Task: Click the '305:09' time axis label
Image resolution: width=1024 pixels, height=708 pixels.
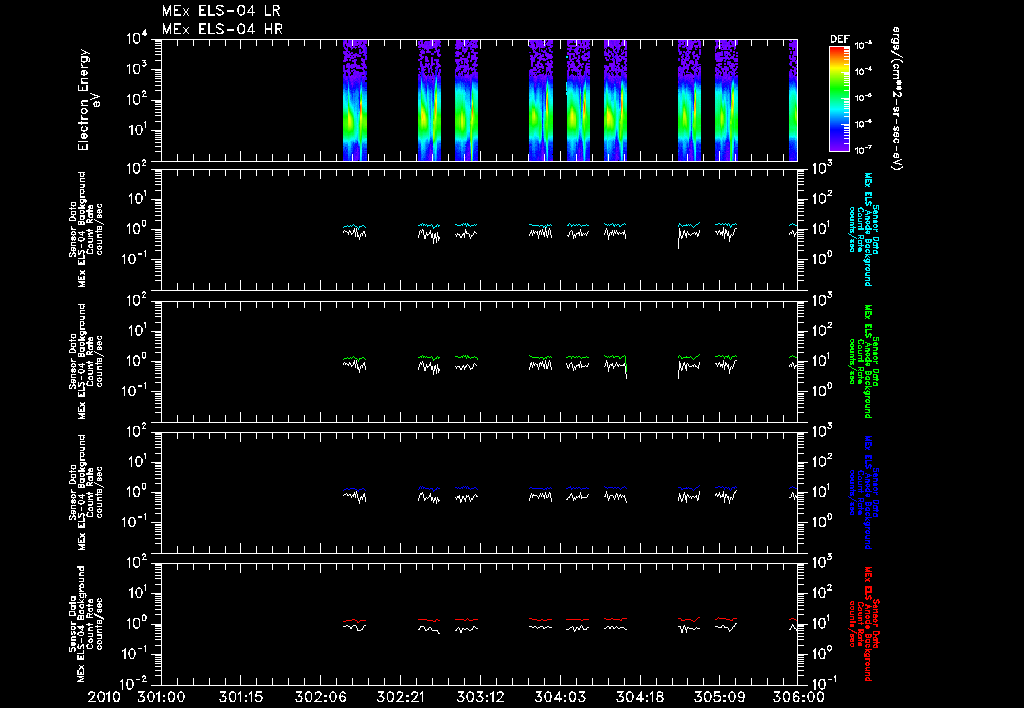Action: [x=719, y=698]
